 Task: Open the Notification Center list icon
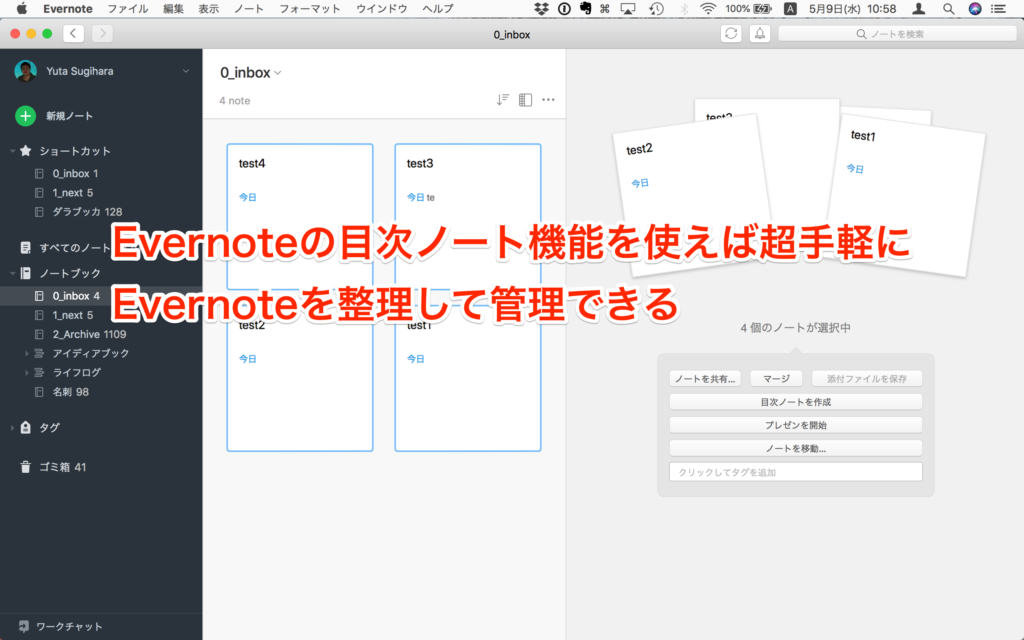[x=999, y=8]
